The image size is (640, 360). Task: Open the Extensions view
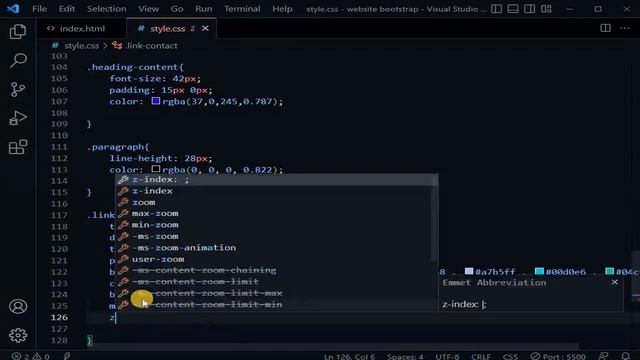pyautogui.click(x=18, y=147)
